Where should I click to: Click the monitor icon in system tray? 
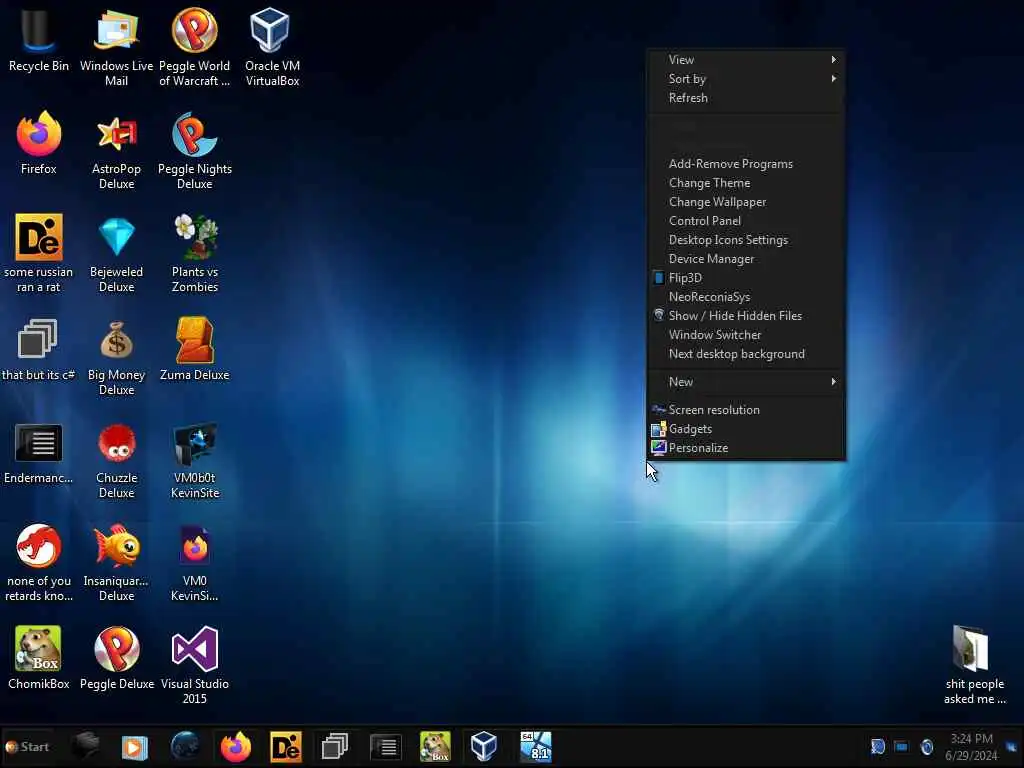coord(902,746)
